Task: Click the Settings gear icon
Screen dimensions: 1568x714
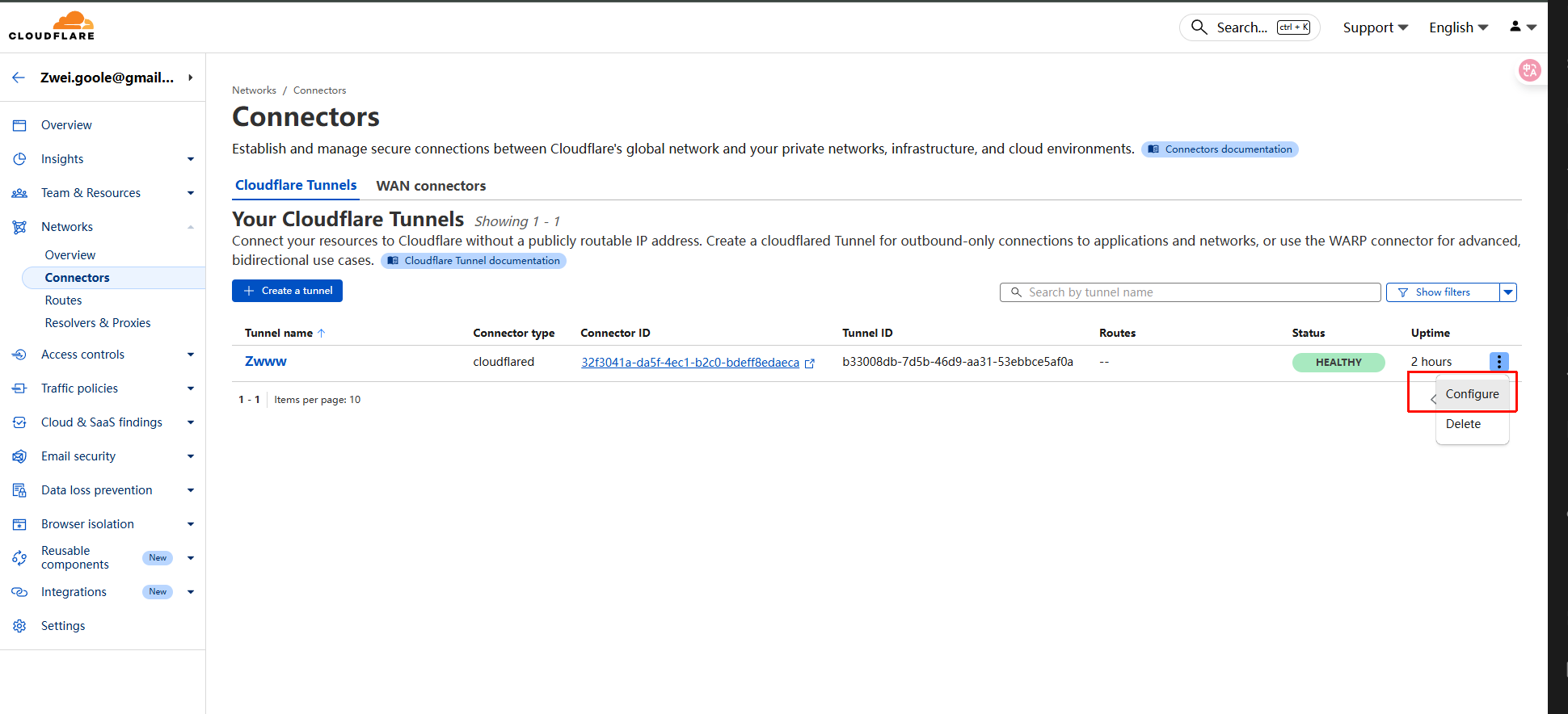Action: (19, 626)
